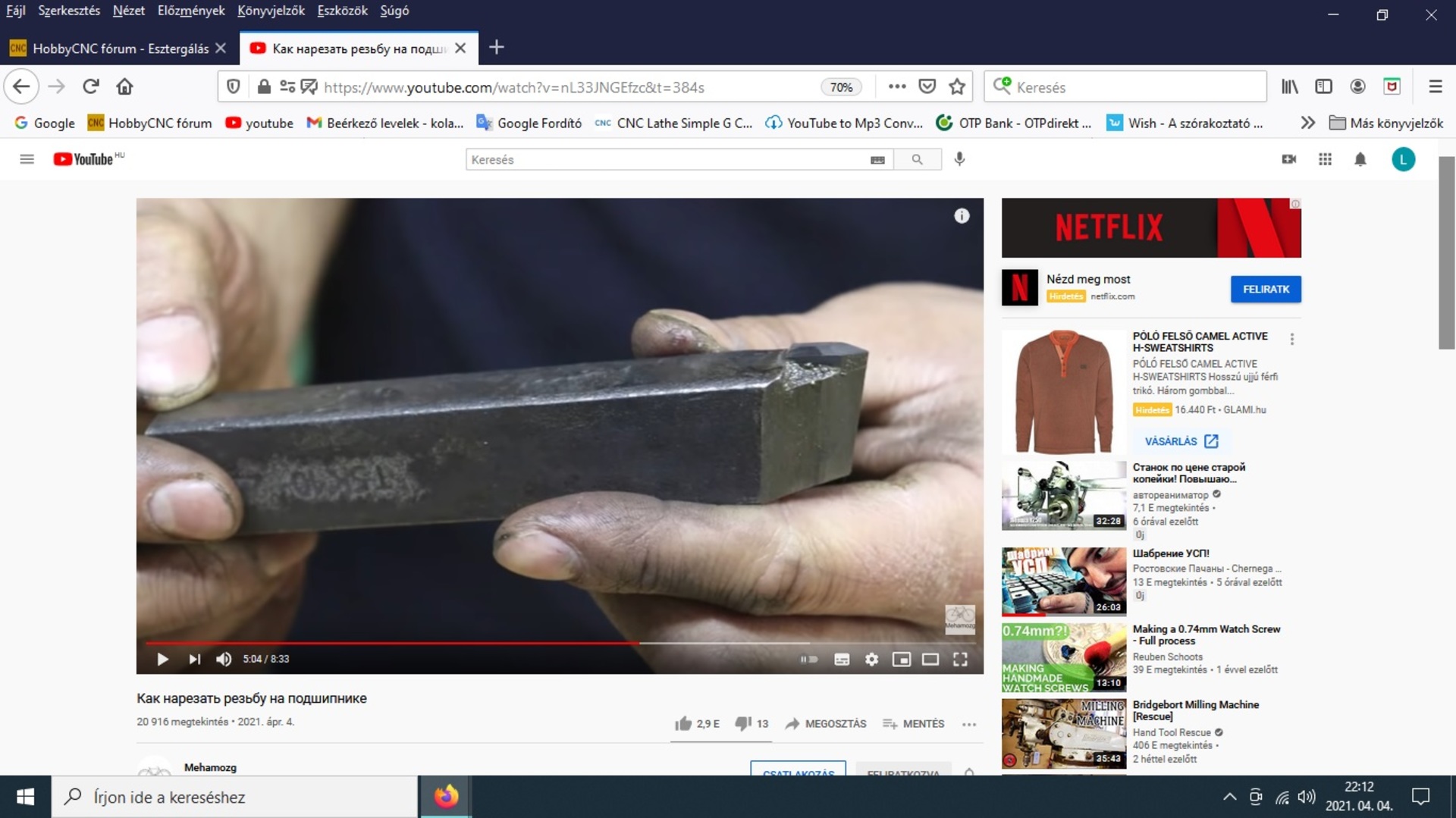Mute the video player volume
This screenshot has width=1456, height=818.
224,659
